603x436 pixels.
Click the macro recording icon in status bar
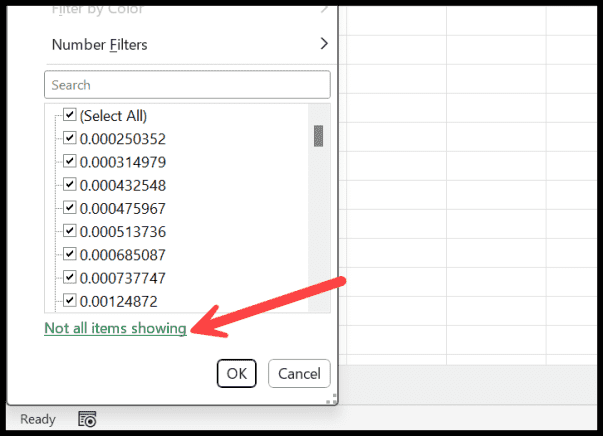[87, 419]
